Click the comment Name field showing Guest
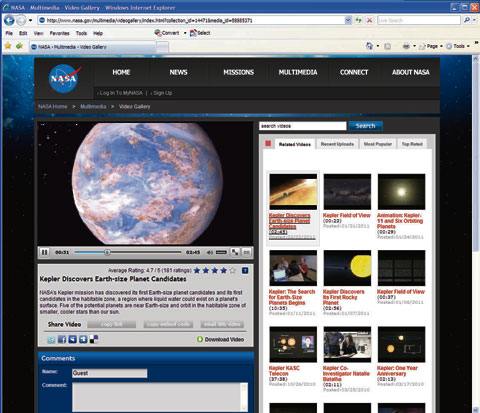This screenshot has width=480, height=413. pyautogui.click(x=109, y=373)
